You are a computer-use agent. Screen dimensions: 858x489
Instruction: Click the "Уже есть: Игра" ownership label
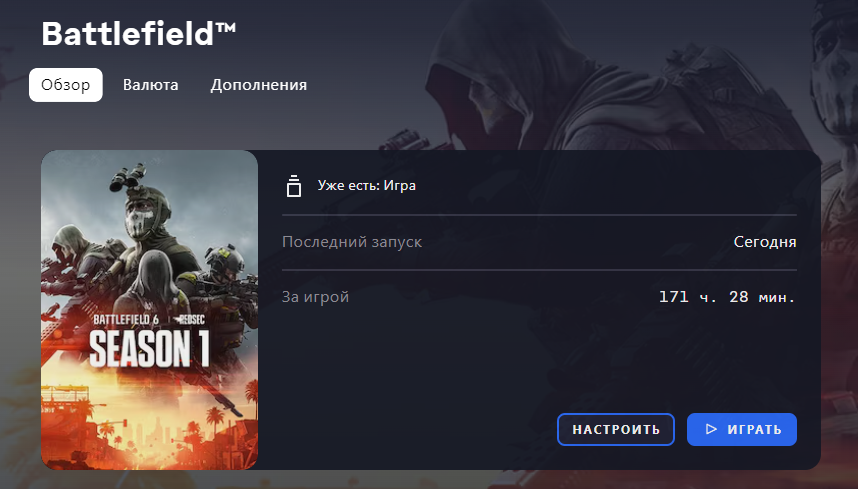(x=367, y=185)
